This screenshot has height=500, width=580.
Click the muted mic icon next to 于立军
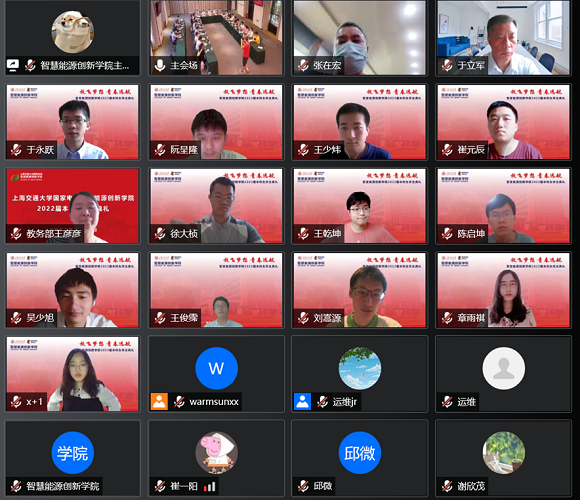[447, 65]
